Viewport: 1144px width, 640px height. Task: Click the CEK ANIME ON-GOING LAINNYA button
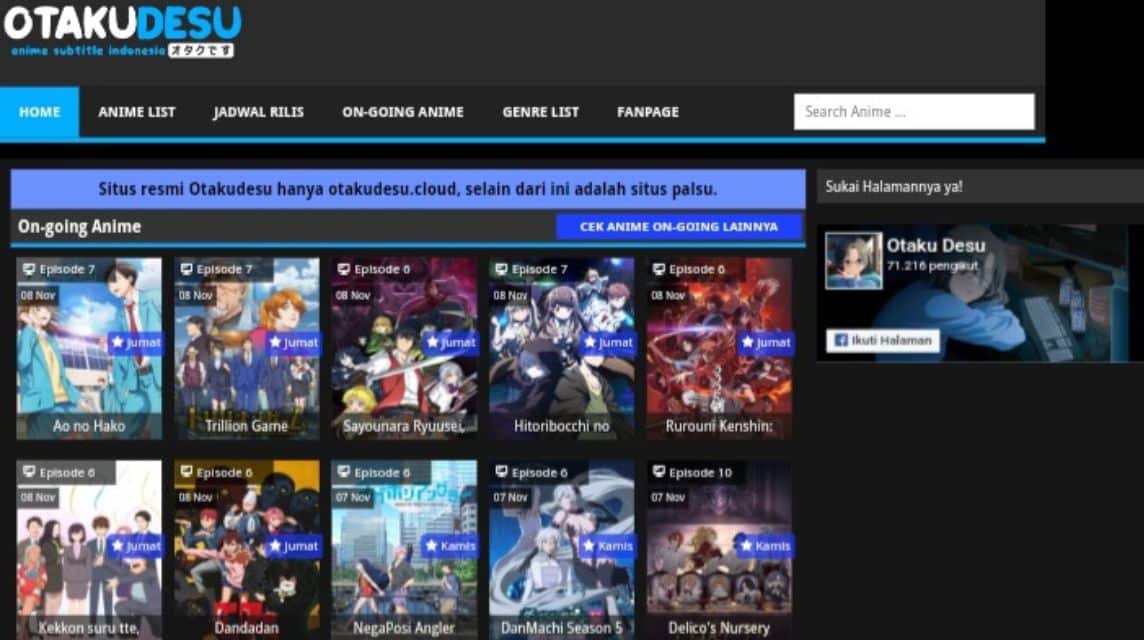(680, 226)
